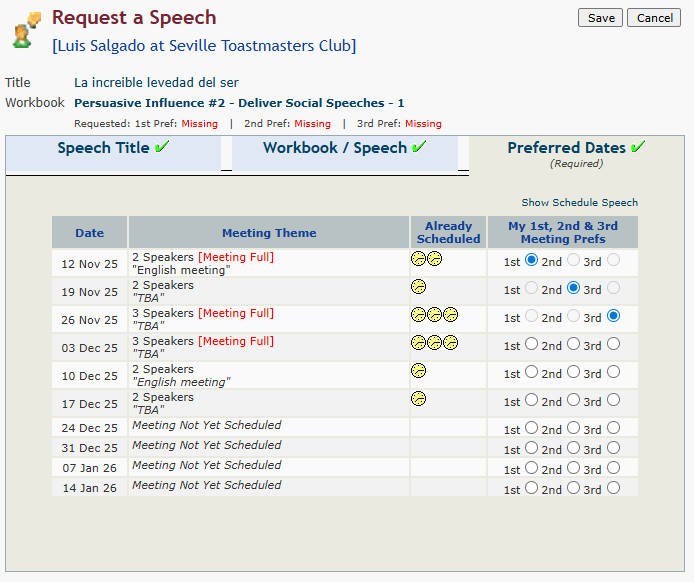This screenshot has height=582, width=694.
Task: Click first speaker face icon for 03 Dec 25
Action: point(419,343)
